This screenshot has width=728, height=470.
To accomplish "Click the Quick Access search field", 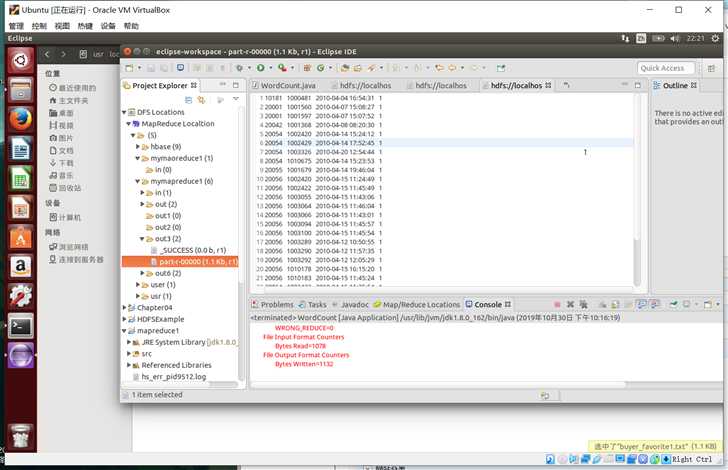I will tap(666, 68).
